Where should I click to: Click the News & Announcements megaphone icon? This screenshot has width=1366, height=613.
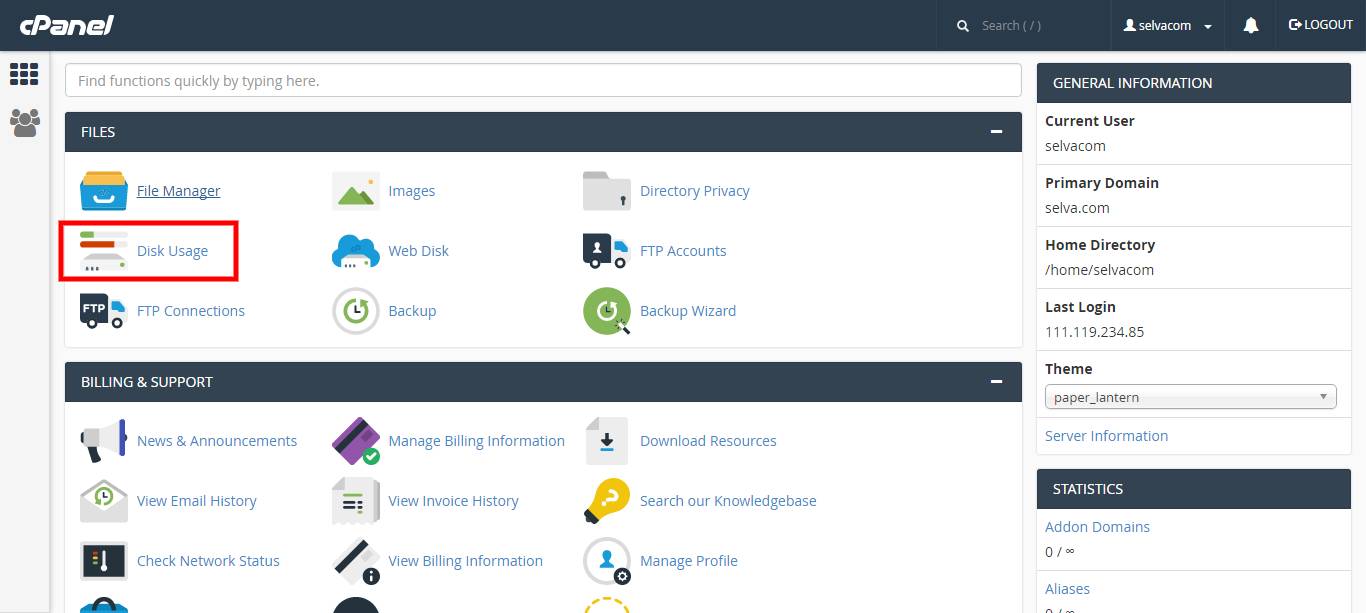(104, 441)
